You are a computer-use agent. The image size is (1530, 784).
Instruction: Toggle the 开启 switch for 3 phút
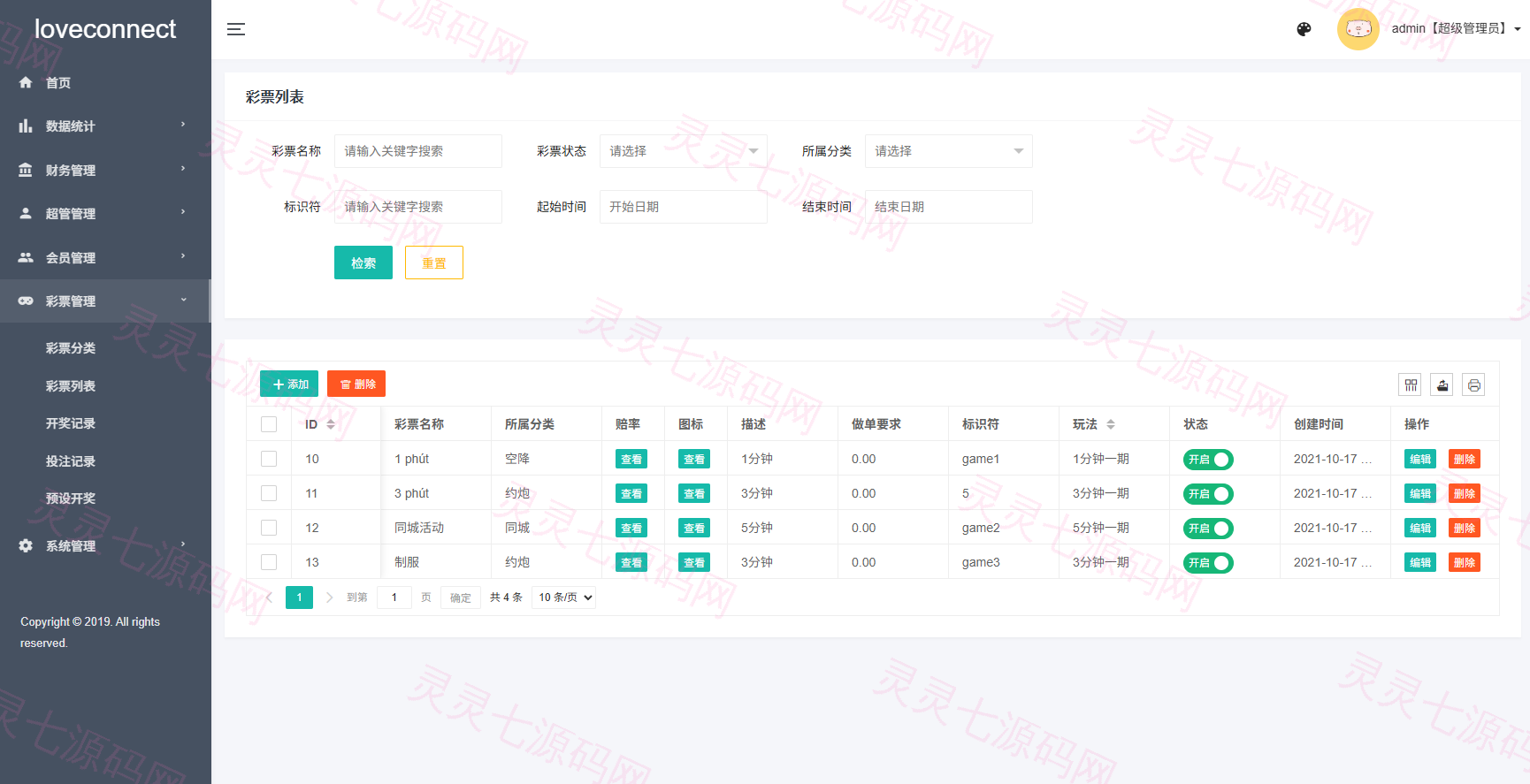tap(1208, 494)
